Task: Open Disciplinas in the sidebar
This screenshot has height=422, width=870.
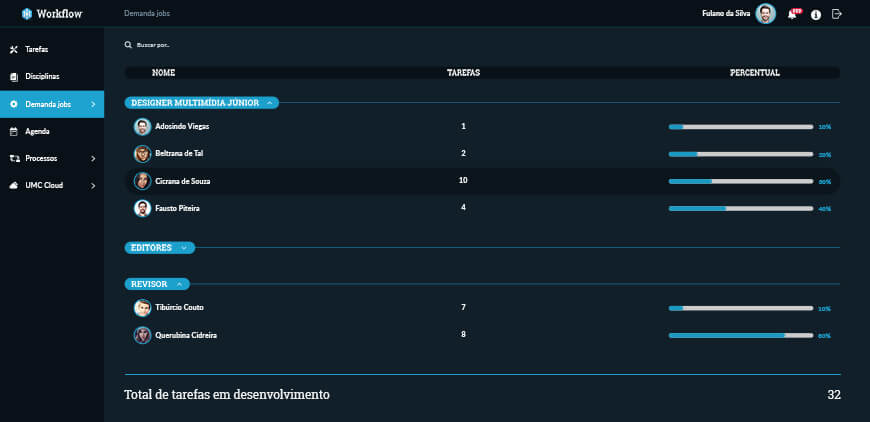Action: 42,76
